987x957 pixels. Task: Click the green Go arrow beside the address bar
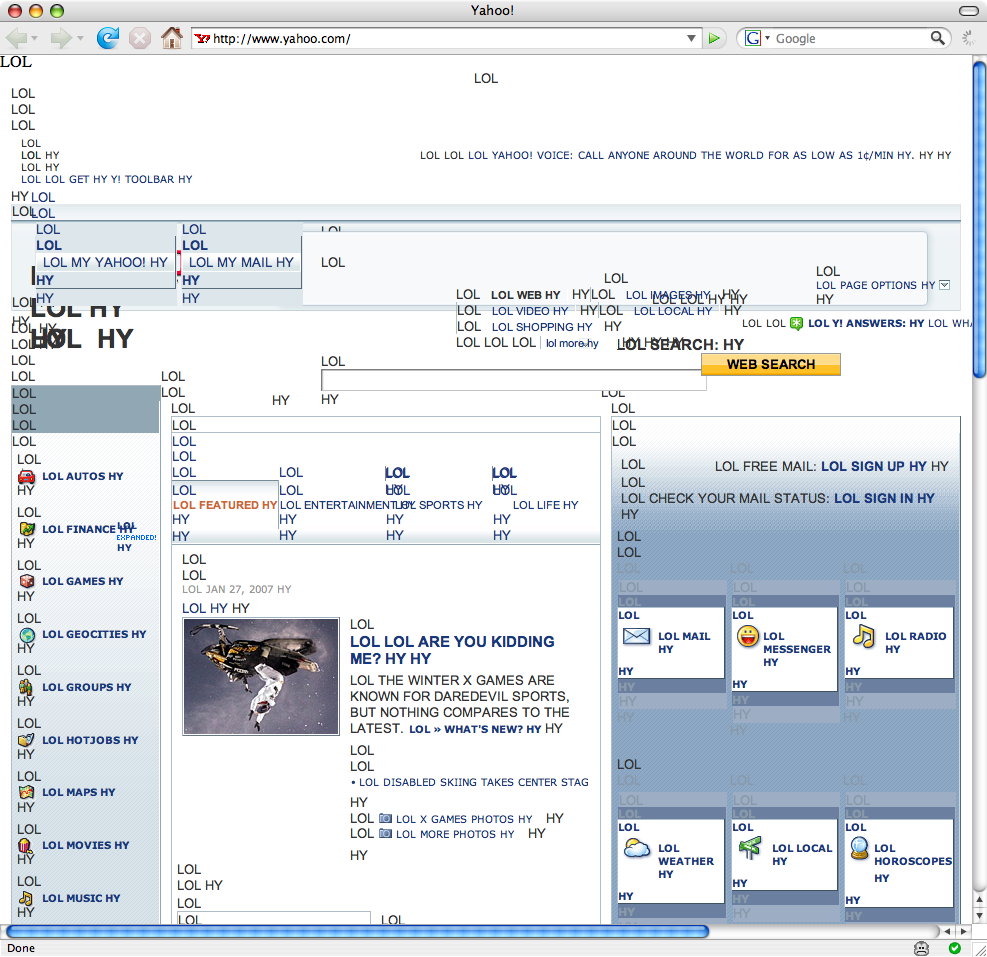(x=714, y=38)
